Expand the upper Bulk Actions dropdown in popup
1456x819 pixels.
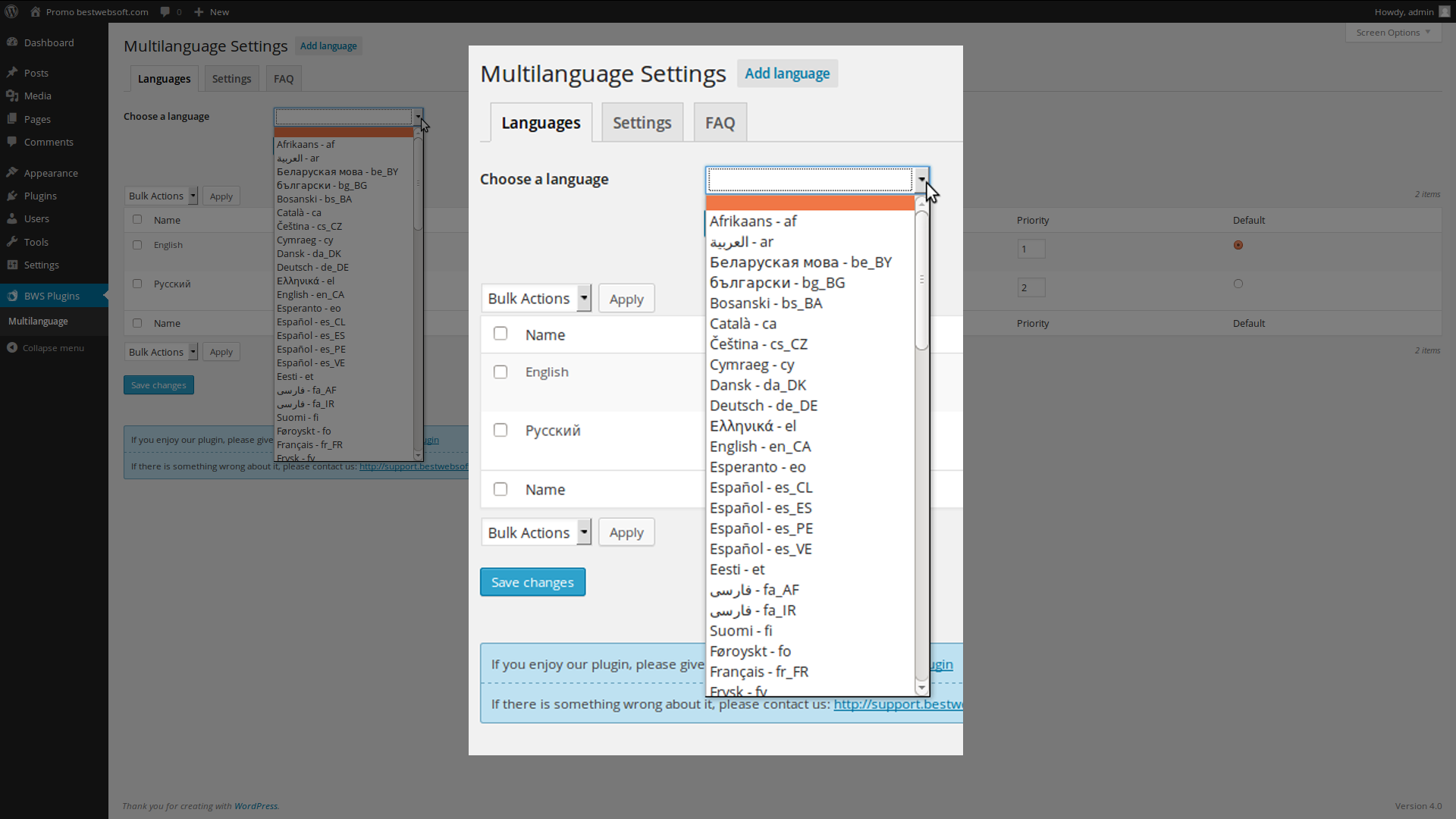tap(536, 298)
